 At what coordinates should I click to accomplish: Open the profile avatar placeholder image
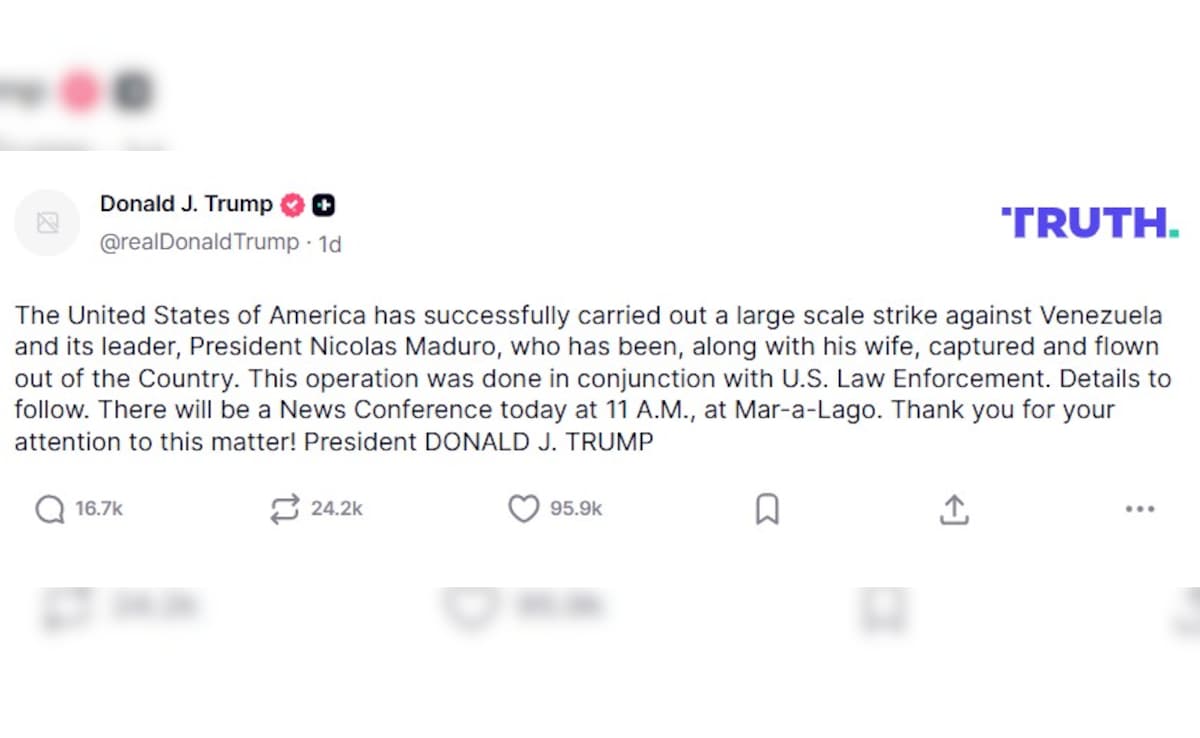[47, 222]
